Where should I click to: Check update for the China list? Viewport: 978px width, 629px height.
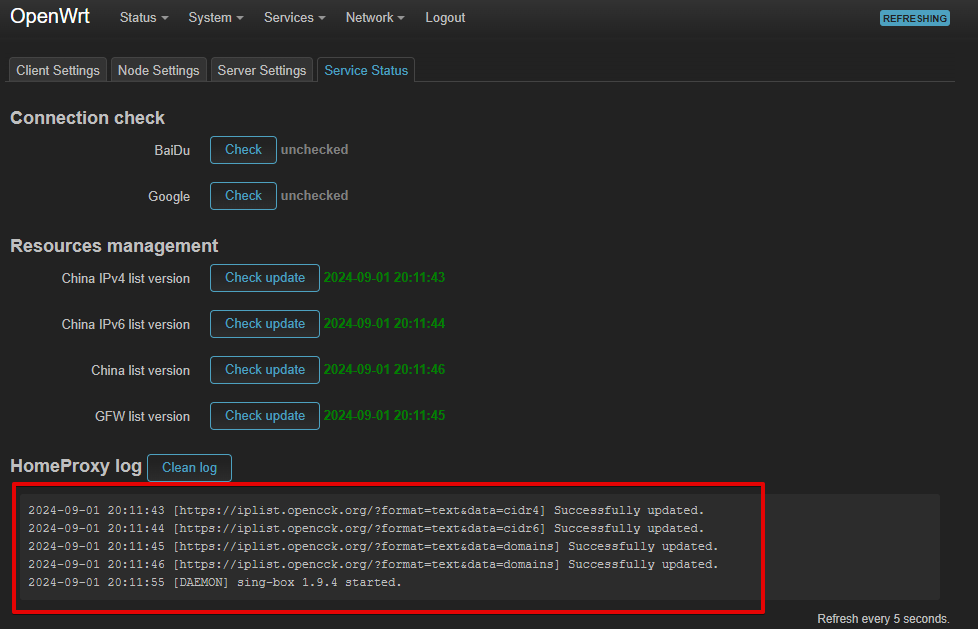click(x=264, y=369)
